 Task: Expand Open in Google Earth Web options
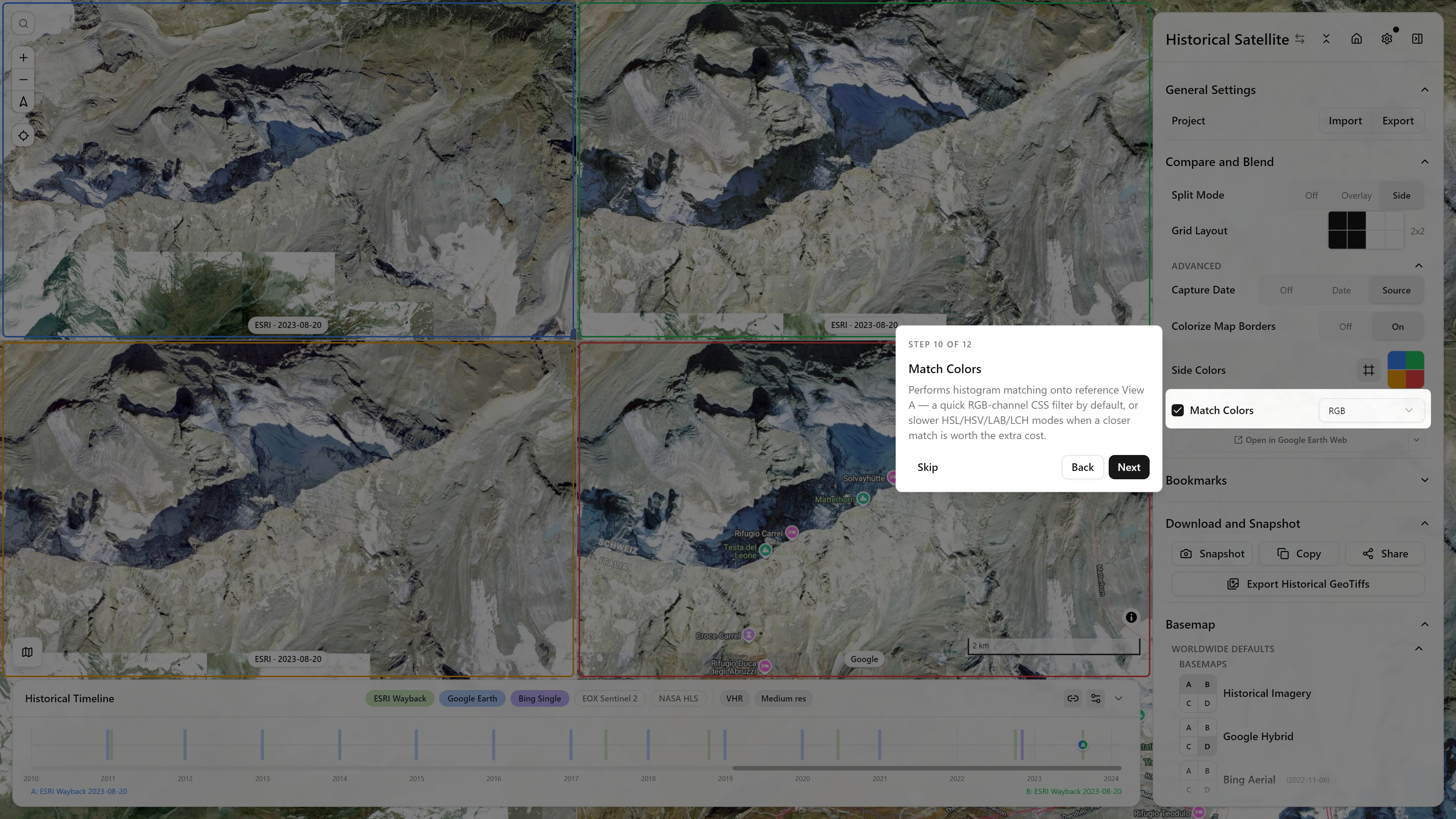coord(1416,440)
